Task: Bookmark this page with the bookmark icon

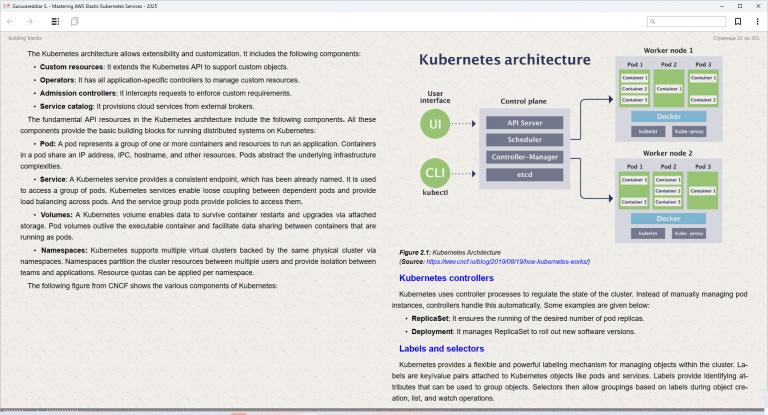Action: pos(738,22)
